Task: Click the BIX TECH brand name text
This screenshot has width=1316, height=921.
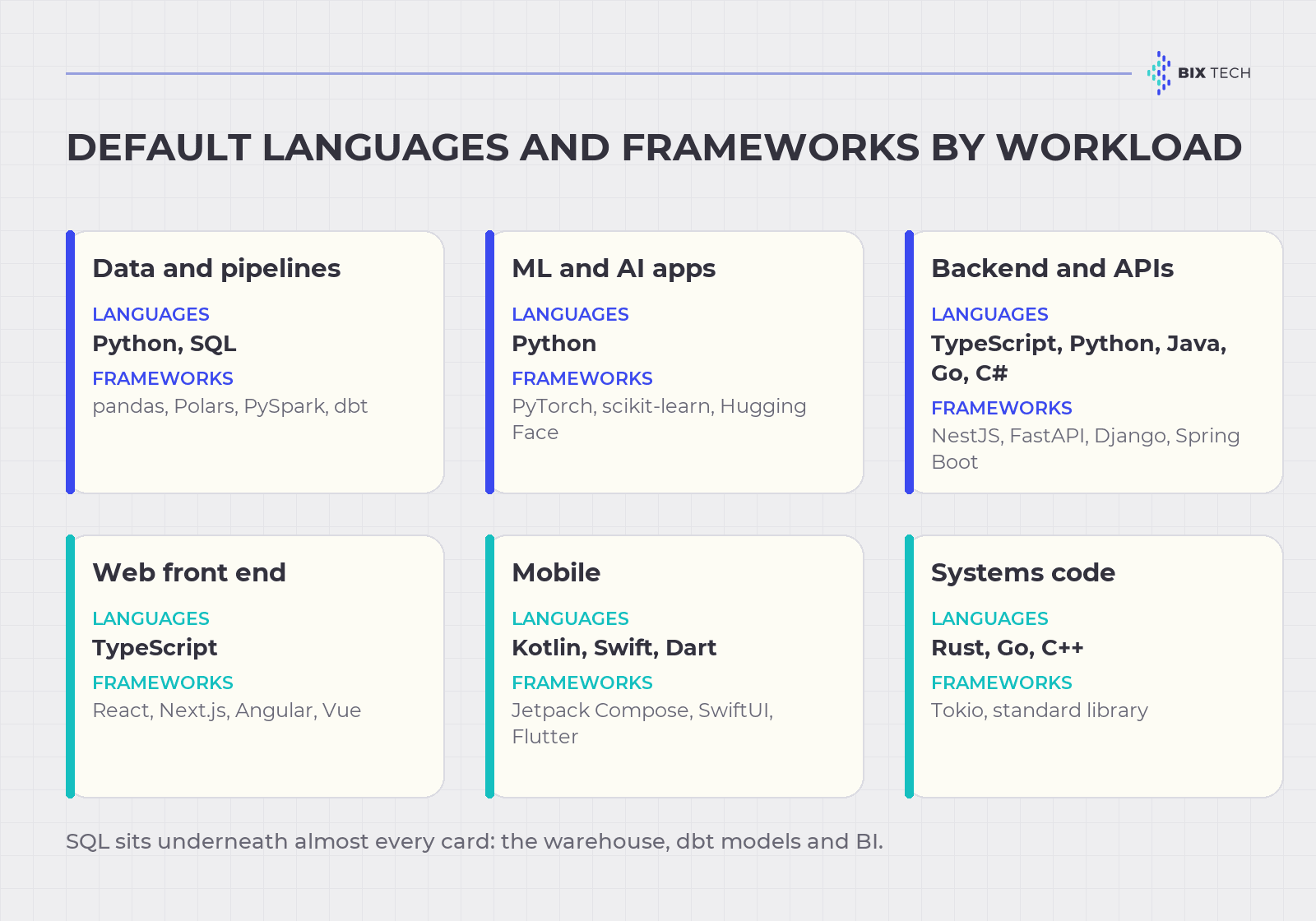Action: (x=1214, y=73)
